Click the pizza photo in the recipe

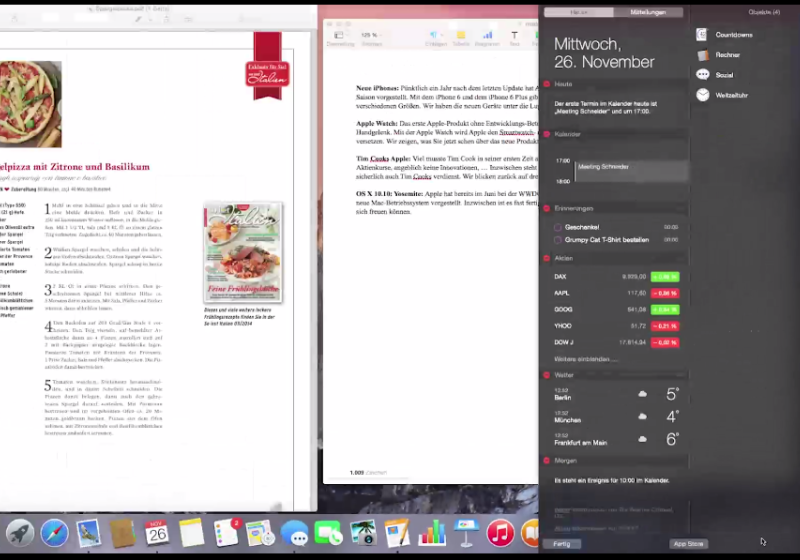[31, 104]
